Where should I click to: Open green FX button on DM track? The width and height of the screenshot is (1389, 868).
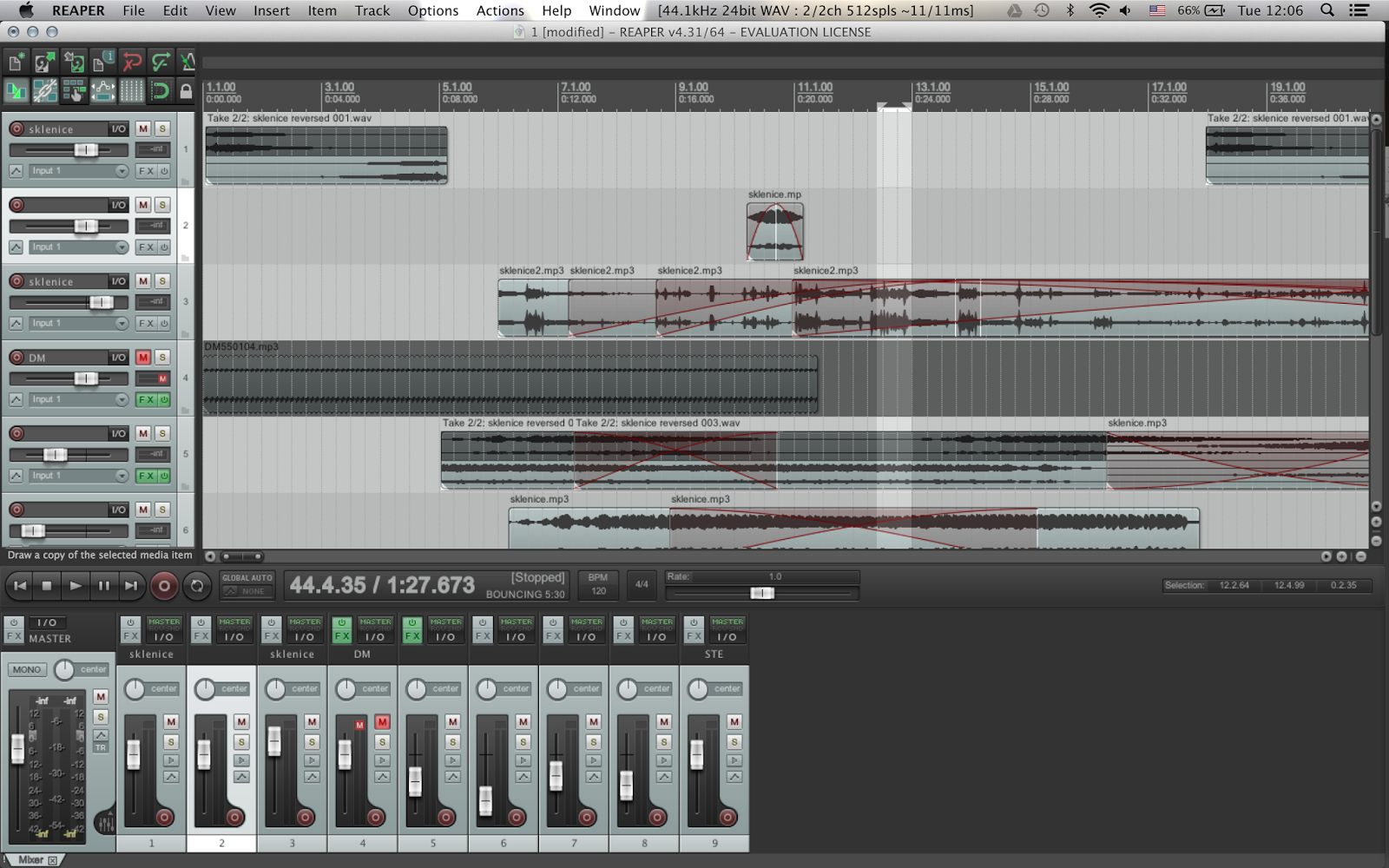pos(147,399)
